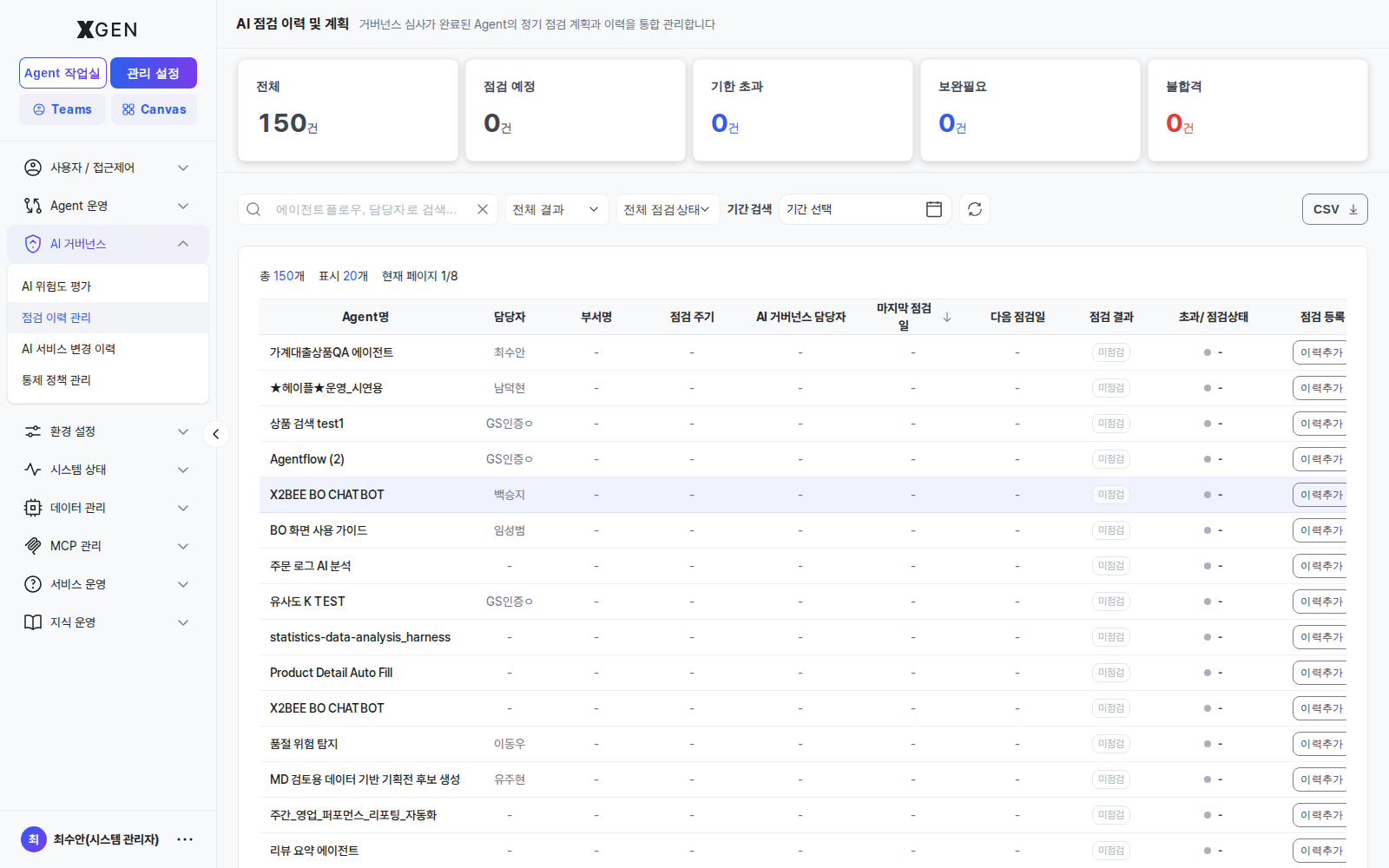Click 이력추가 for 가계대출상품QA 에이전트
The width and height of the screenshot is (1389, 868).
[x=1320, y=352]
